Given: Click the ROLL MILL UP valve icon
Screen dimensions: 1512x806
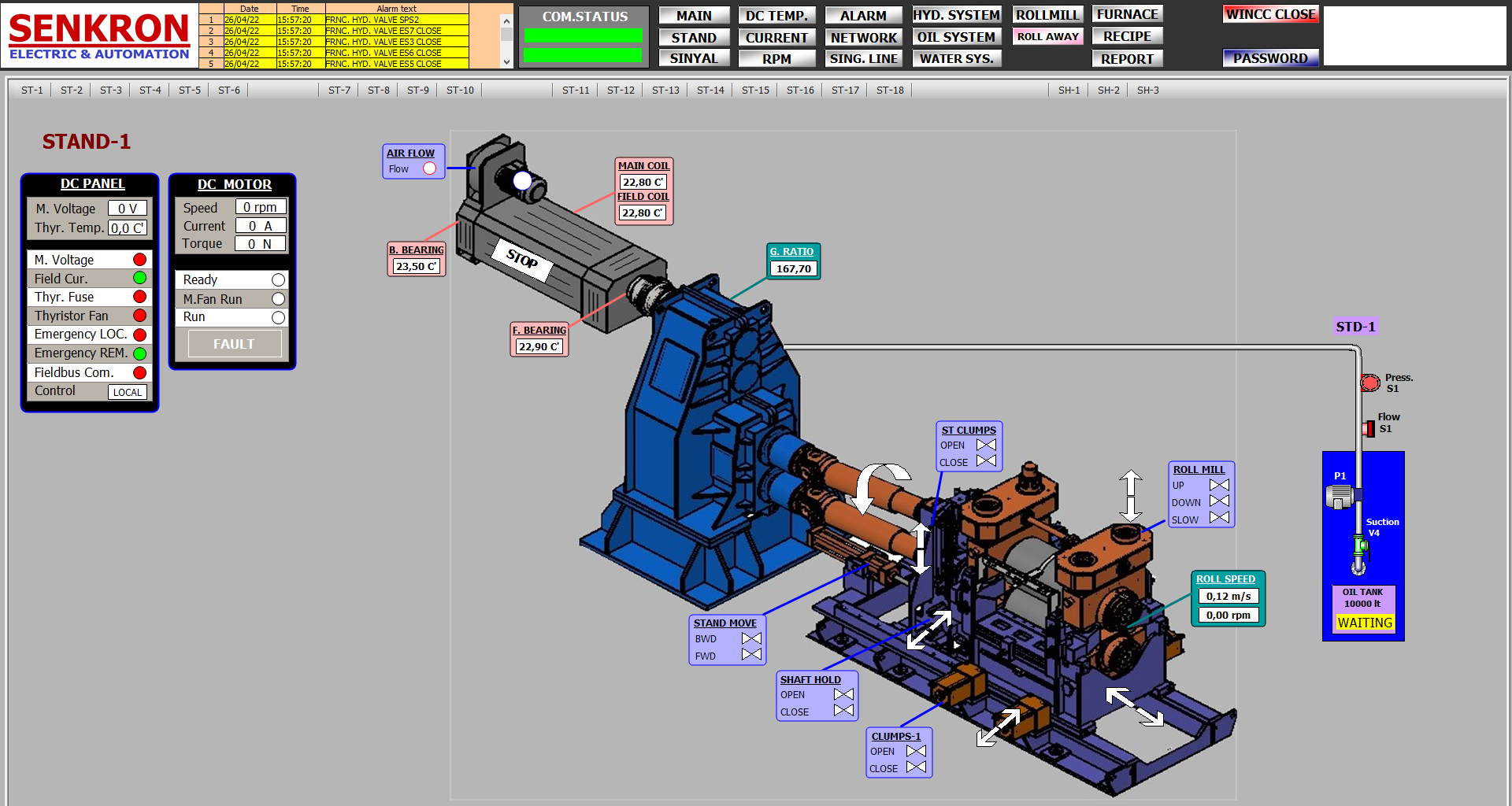Looking at the screenshot, I should pyautogui.click(x=1219, y=485).
